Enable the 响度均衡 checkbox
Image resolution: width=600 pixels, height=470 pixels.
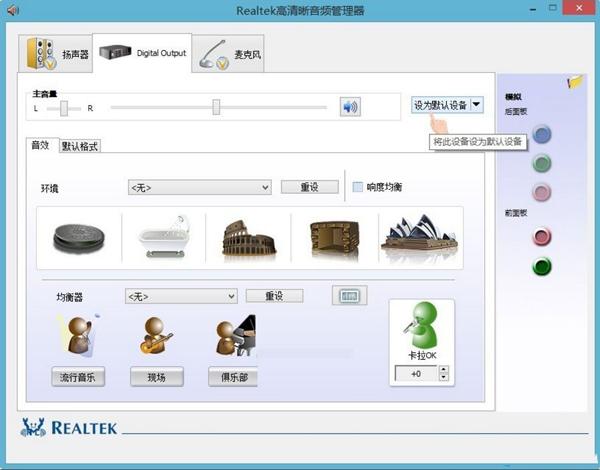358,187
